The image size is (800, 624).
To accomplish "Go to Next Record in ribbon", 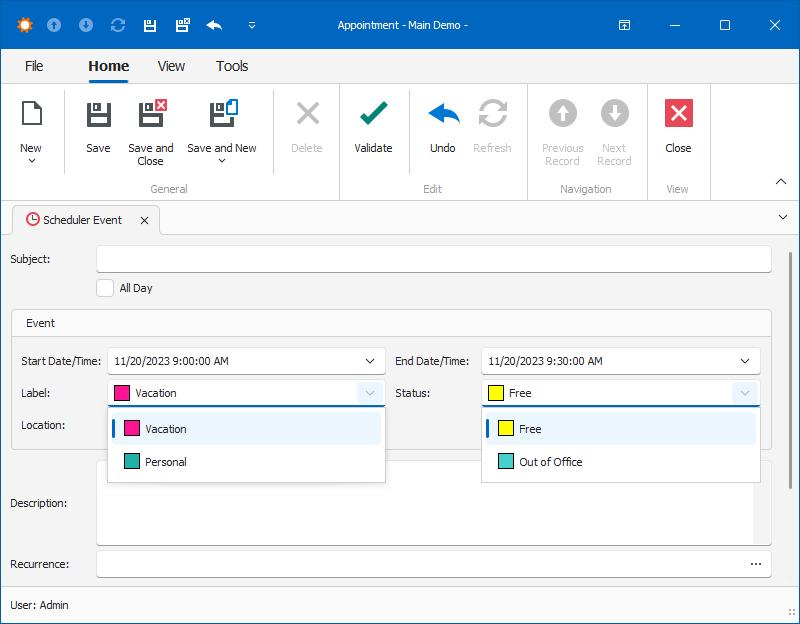I will point(614,132).
